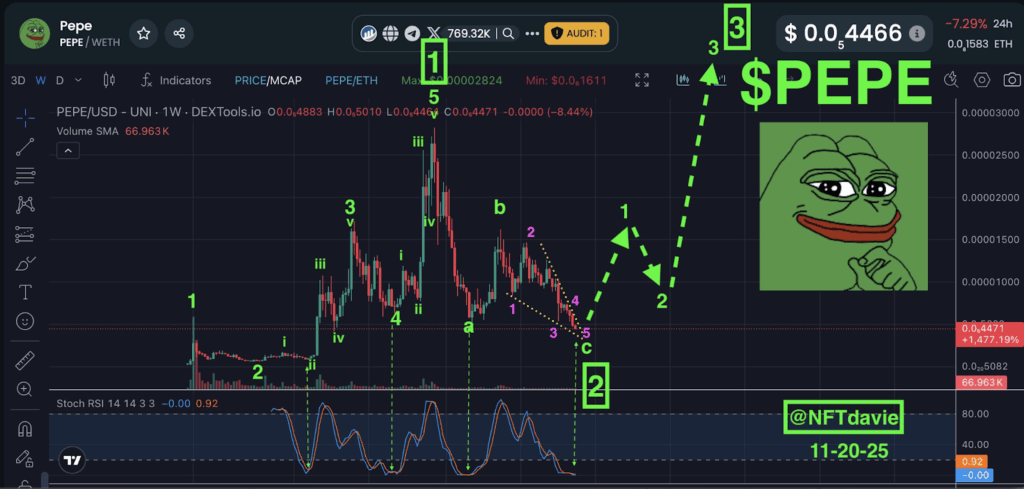Select the text annotation tool
1024x489 pixels.
coord(25,292)
